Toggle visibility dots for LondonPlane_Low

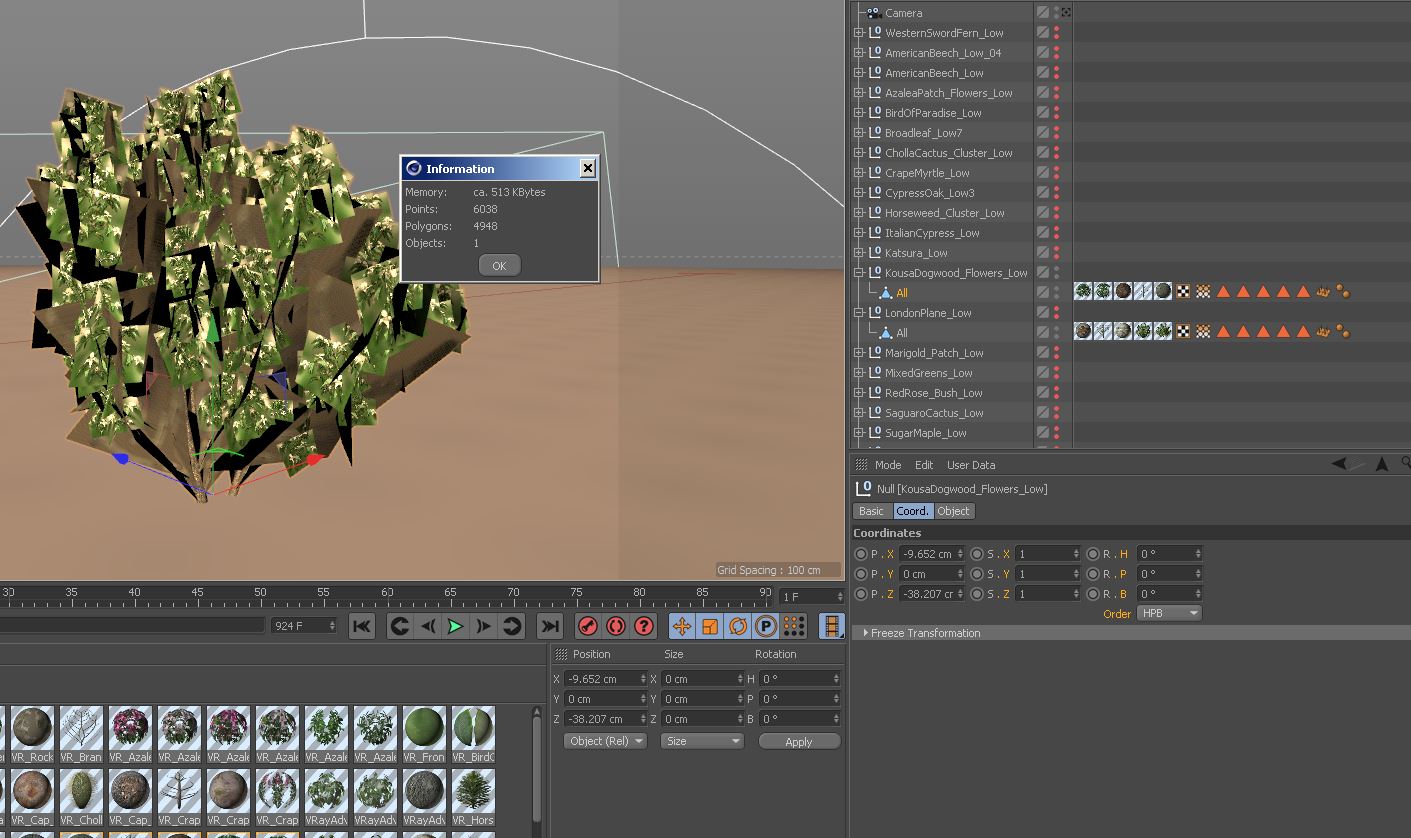point(1056,313)
